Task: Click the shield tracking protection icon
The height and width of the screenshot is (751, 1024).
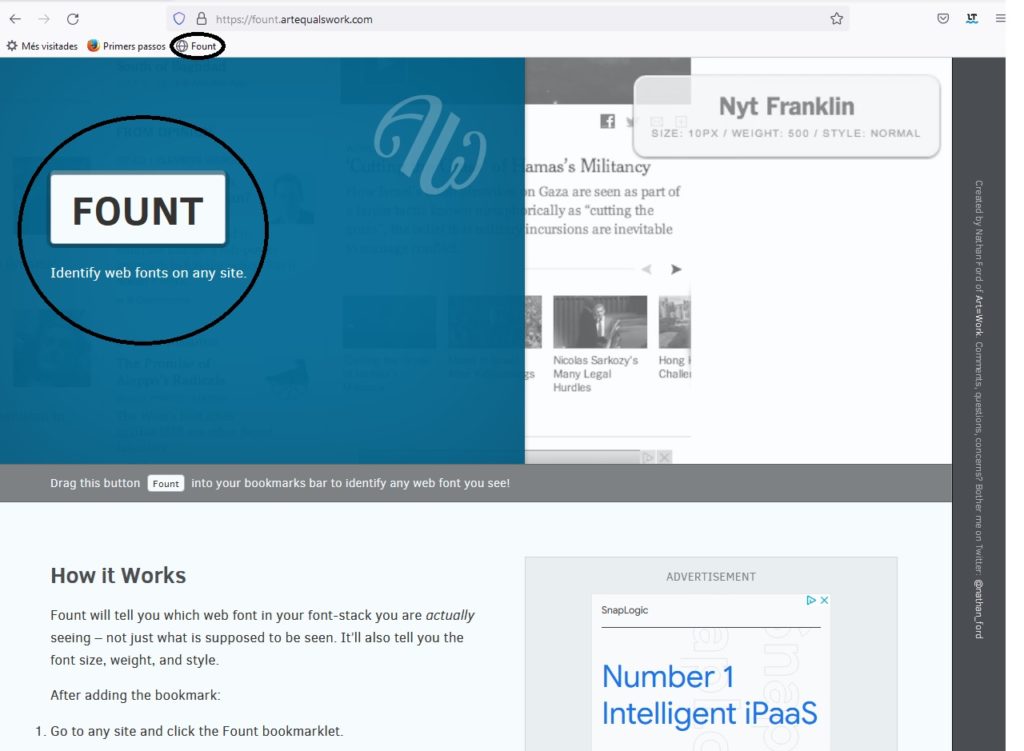Action: 180,18
